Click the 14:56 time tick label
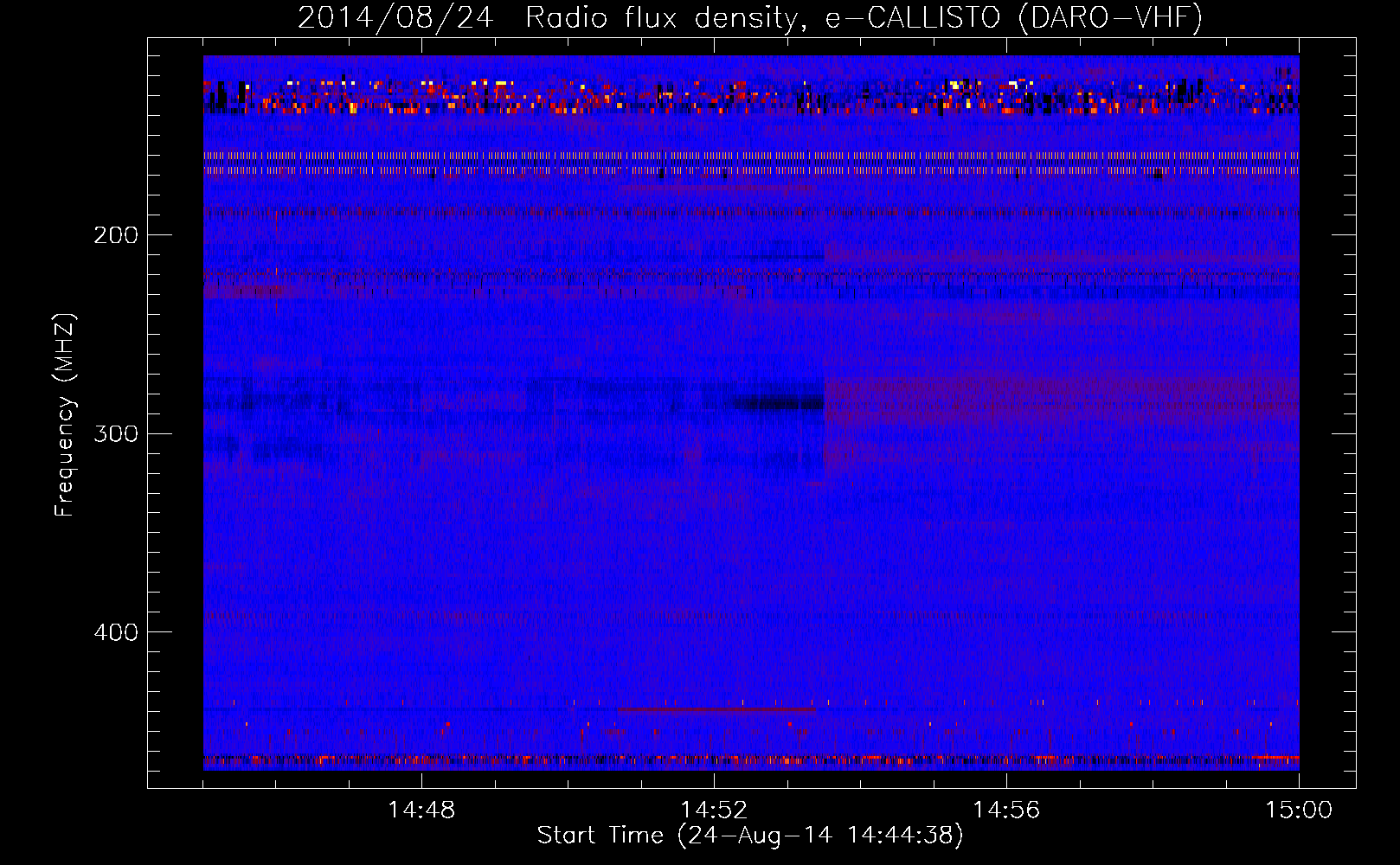The image size is (1400, 865). pyautogui.click(x=1006, y=811)
